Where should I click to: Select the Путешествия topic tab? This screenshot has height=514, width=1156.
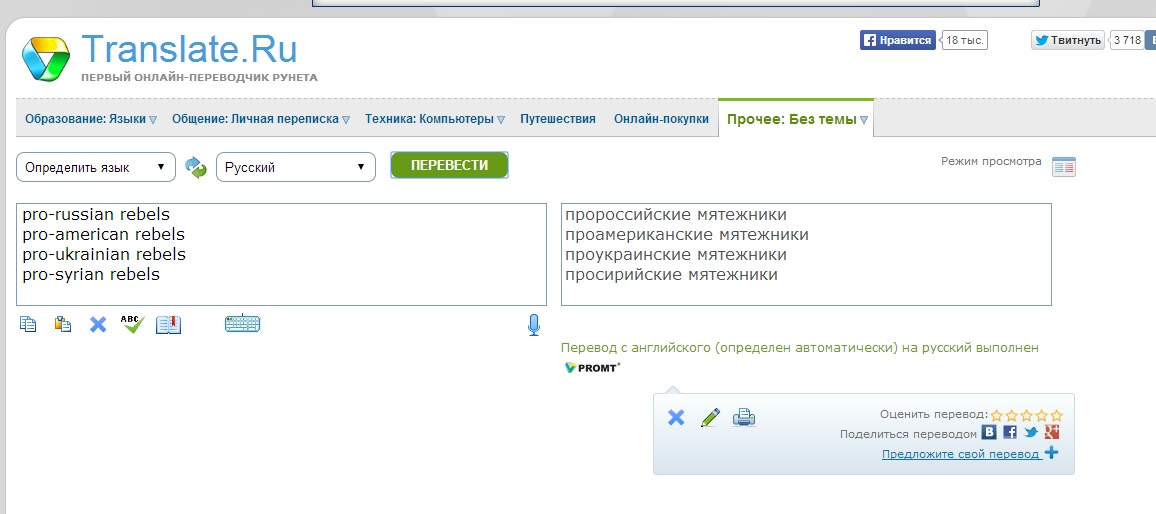point(558,119)
